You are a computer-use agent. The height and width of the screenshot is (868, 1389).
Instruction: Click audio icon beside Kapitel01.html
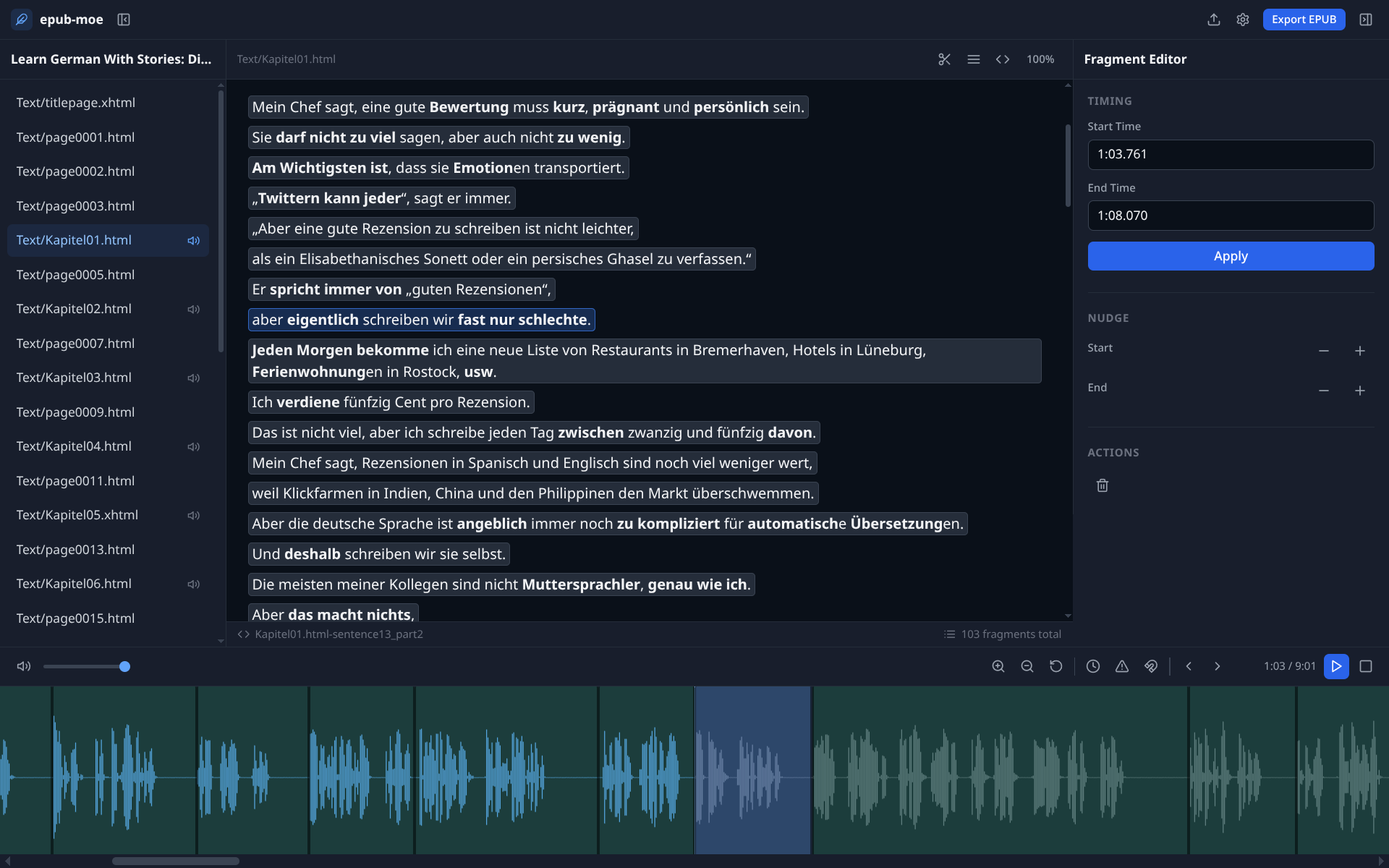193,241
